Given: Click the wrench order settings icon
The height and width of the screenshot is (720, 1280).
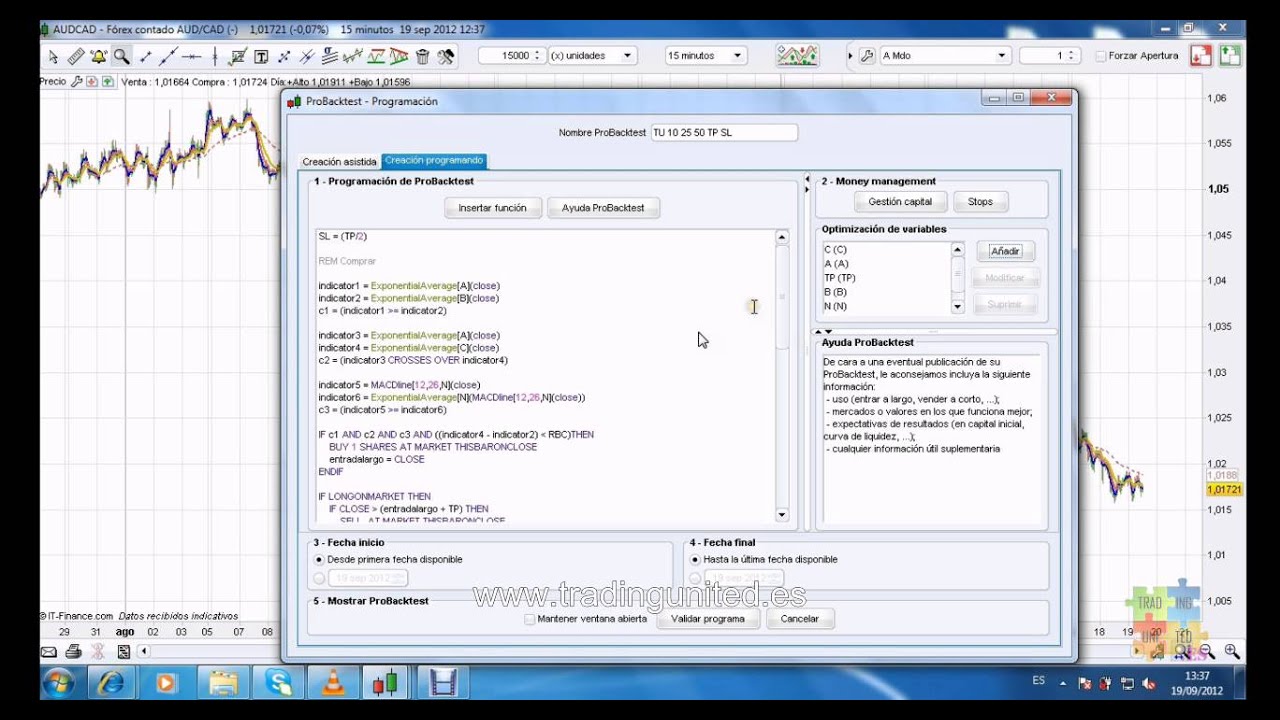Looking at the screenshot, I should [x=867, y=56].
